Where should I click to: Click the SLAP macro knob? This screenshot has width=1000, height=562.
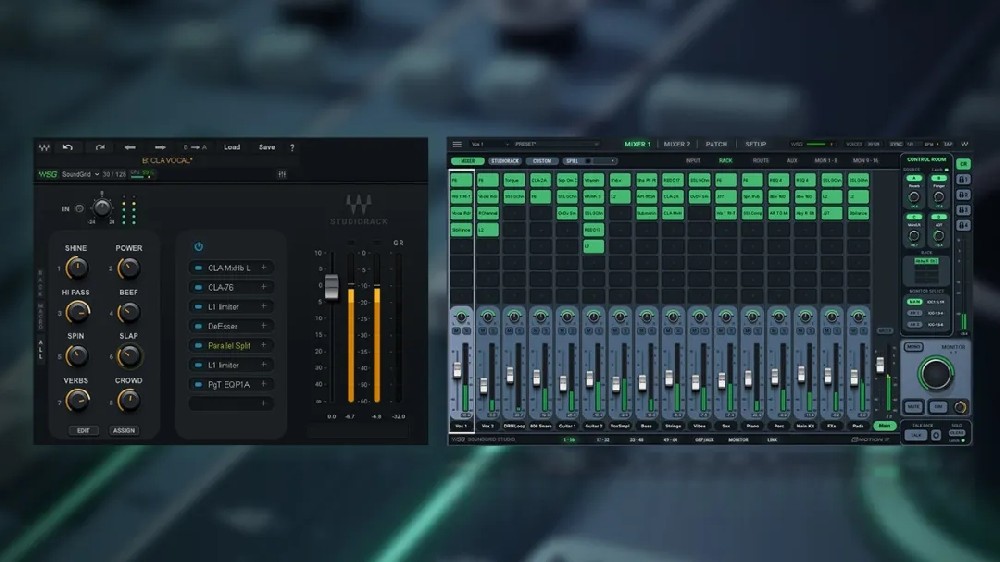click(129, 356)
